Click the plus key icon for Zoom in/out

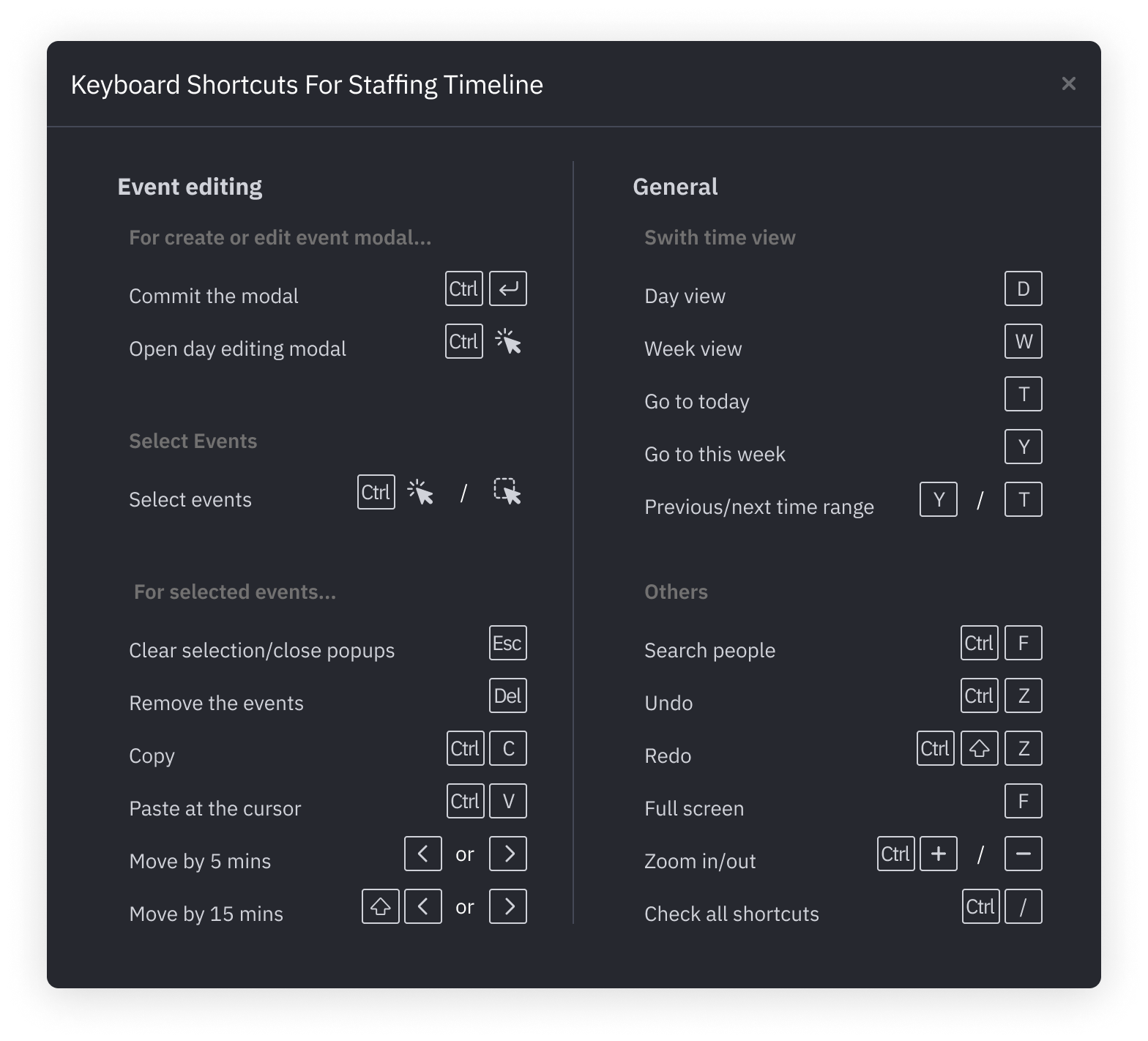[939, 854]
